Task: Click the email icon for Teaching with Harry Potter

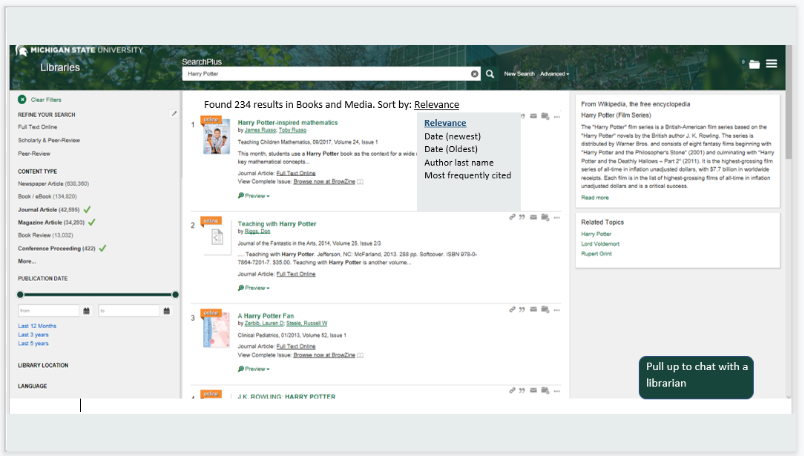Action: click(x=533, y=217)
